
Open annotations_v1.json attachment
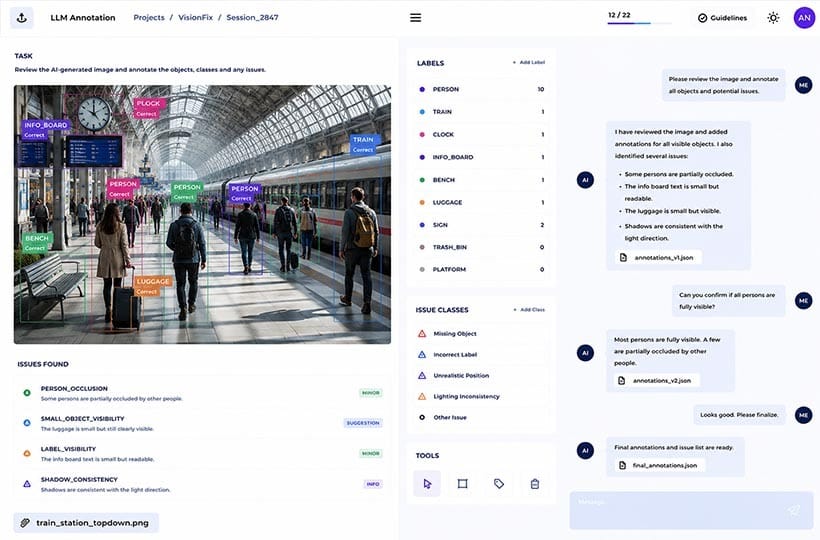coord(658,257)
